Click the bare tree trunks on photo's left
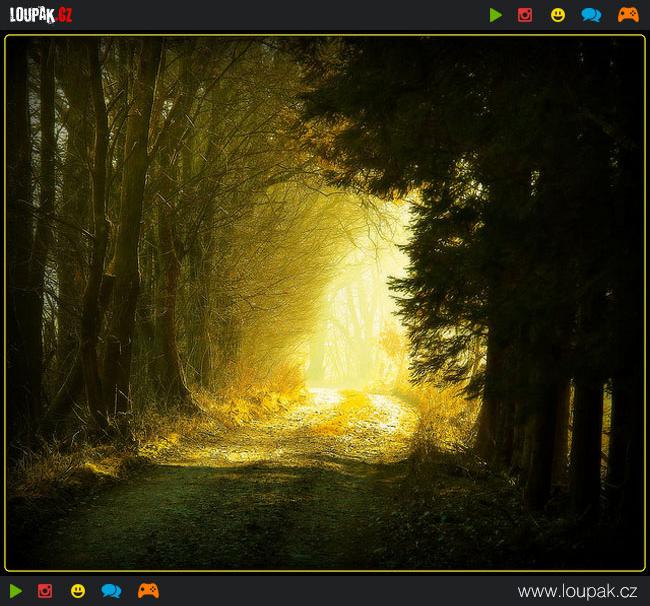This screenshot has height=606, width=650. pos(110,250)
